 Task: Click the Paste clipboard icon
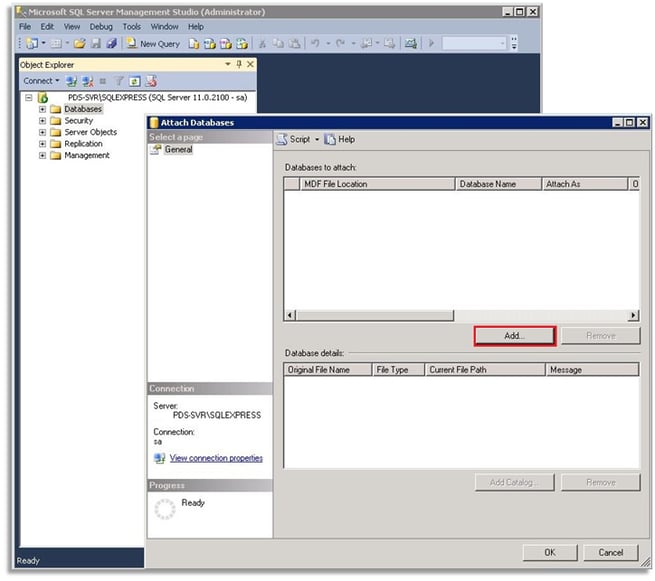click(x=294, y=43)
